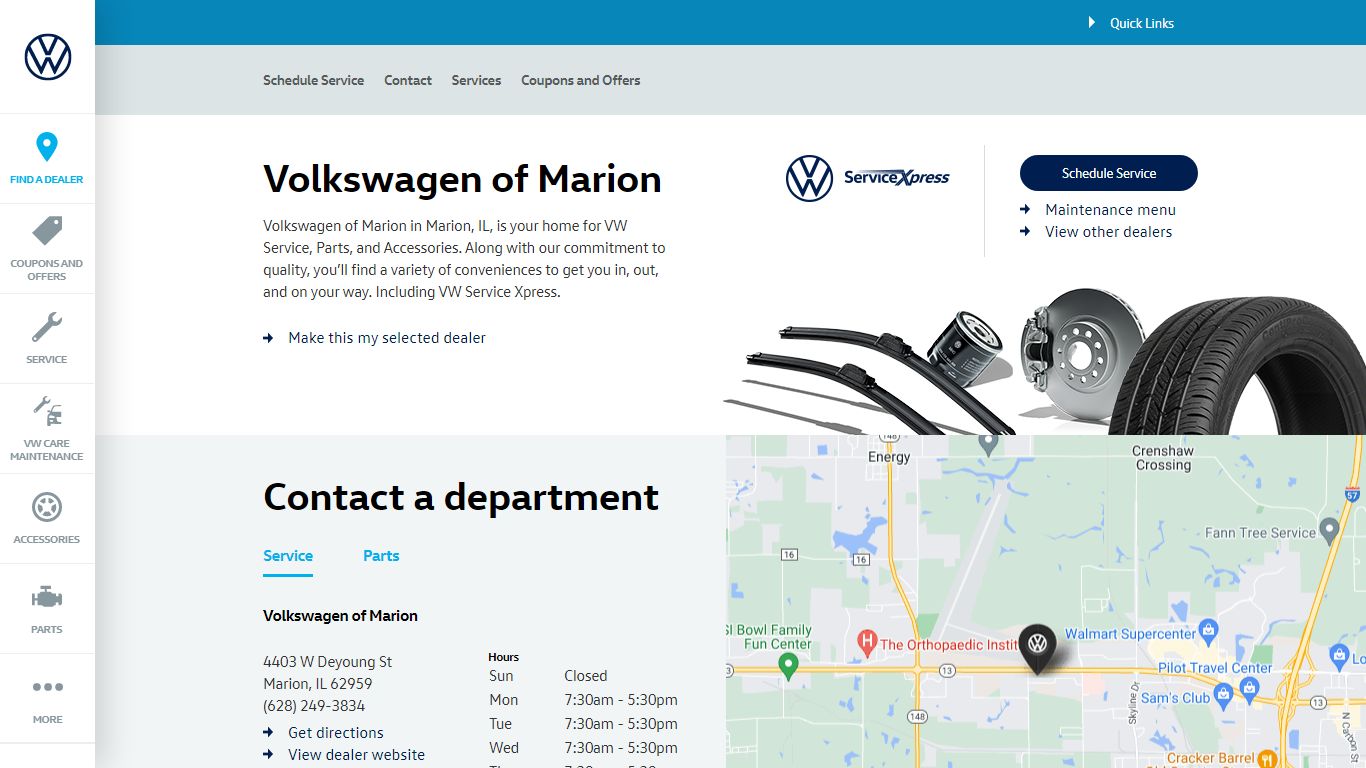This screenshot has width=1366, height=768.
Task: Click the Schedule Service button
Action: (x=1108, y=173)
